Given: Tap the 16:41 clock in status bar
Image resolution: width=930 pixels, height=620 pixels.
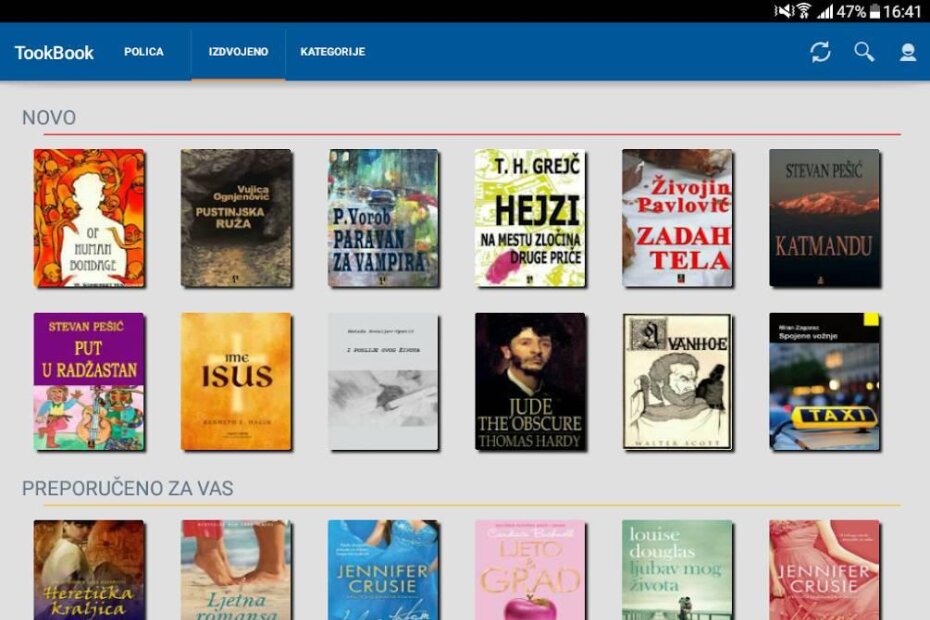Looking at the screenshot, I should [x=902, y=11].
